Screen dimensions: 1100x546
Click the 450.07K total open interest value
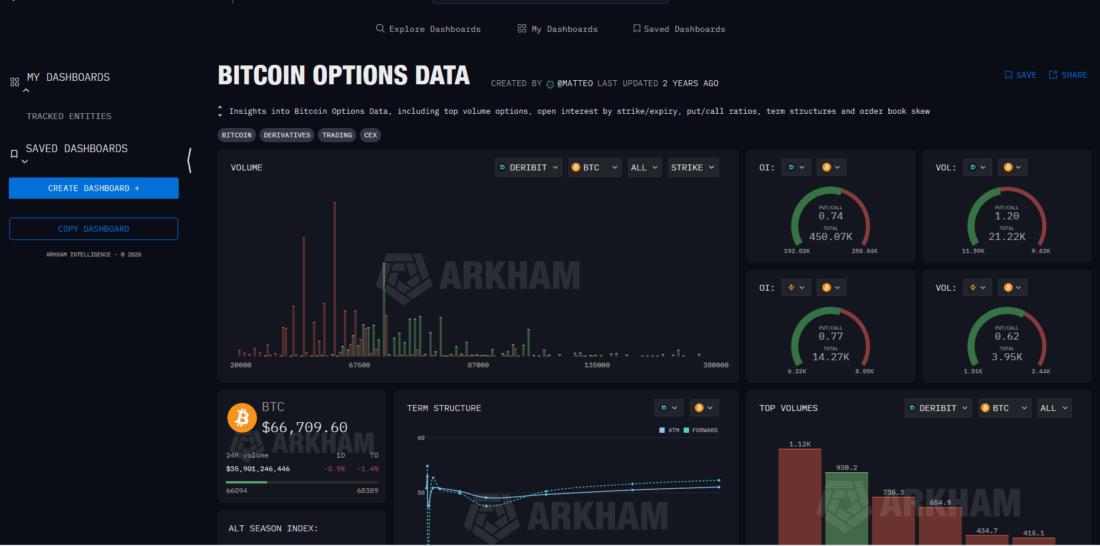pos(831,237)
